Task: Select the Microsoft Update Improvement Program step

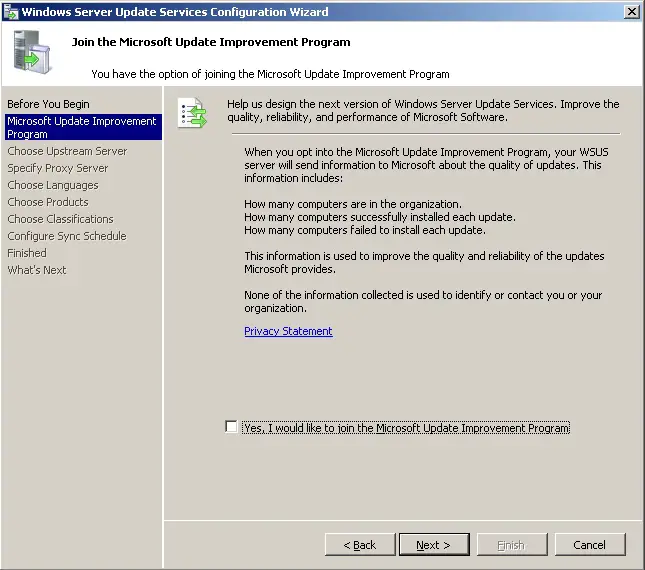Action: click(83, 127)
